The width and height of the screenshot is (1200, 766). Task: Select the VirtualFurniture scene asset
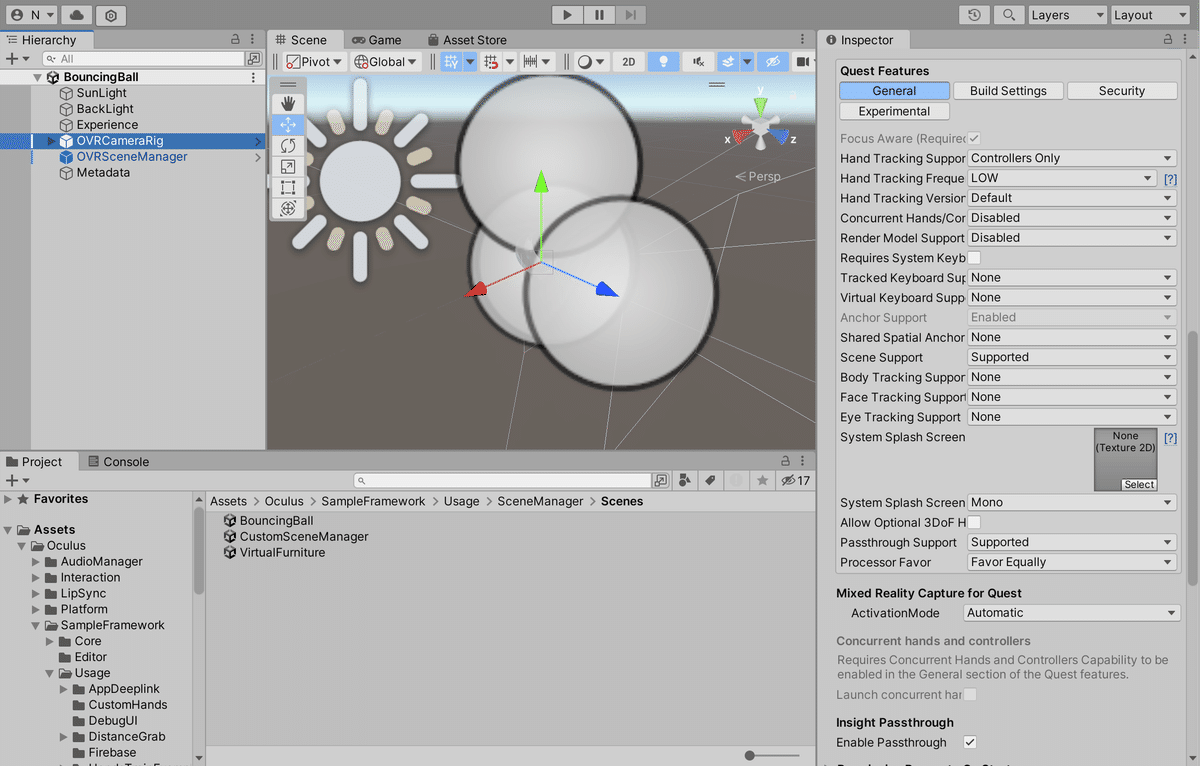(x=280, y=552)
